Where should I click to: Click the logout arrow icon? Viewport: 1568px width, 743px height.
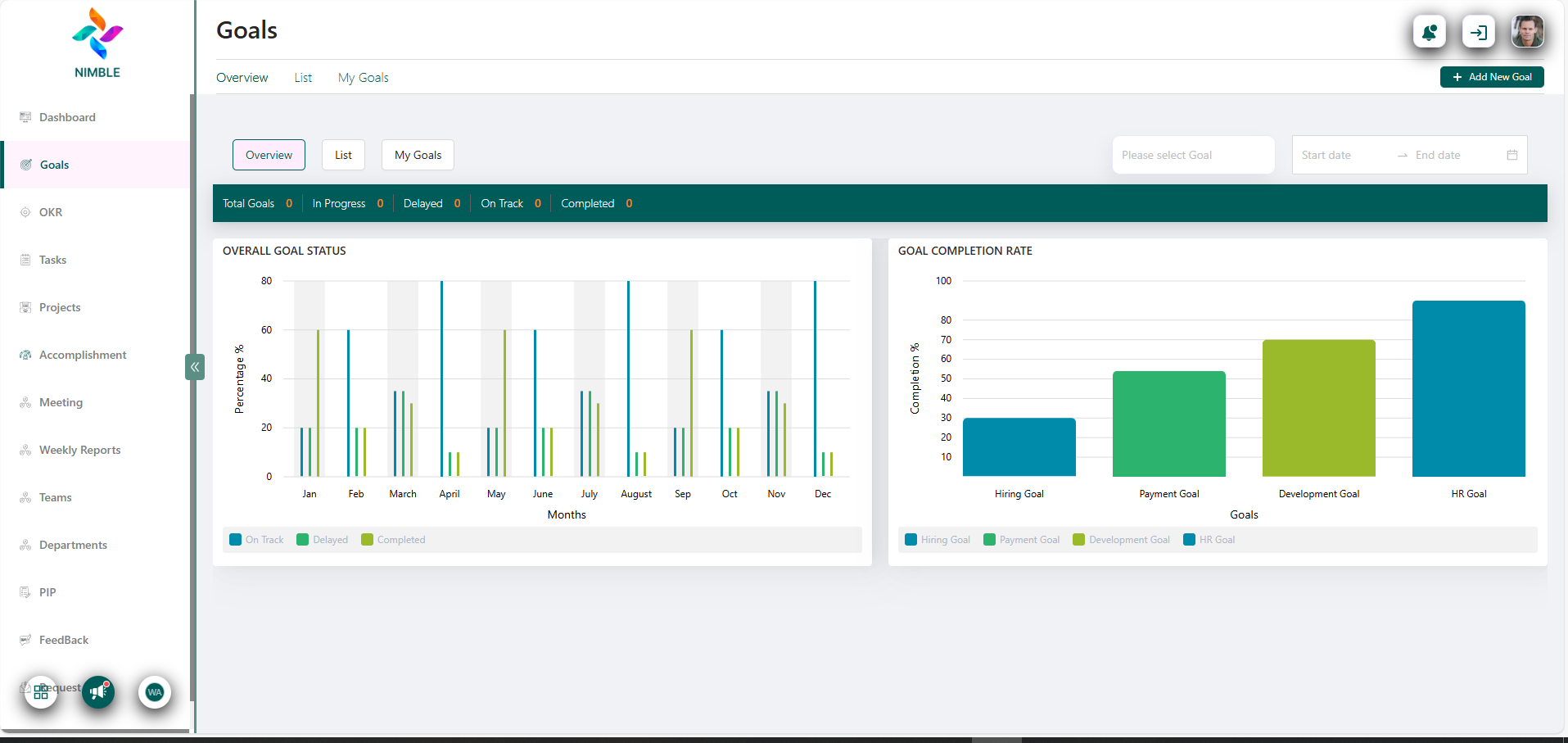click(1478, 33)
